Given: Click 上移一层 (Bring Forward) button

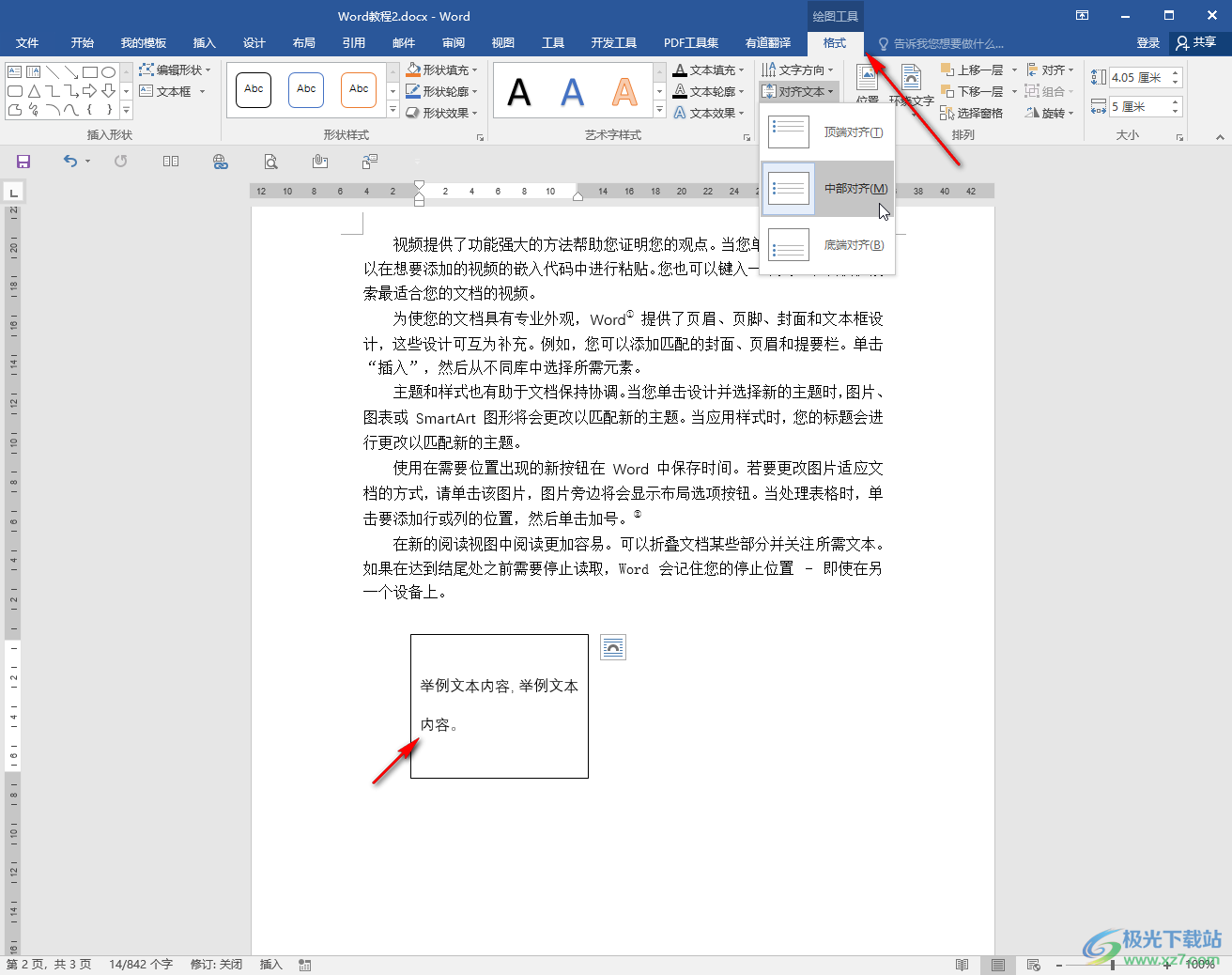Looking at the screenshot, I should click(971, 70).
